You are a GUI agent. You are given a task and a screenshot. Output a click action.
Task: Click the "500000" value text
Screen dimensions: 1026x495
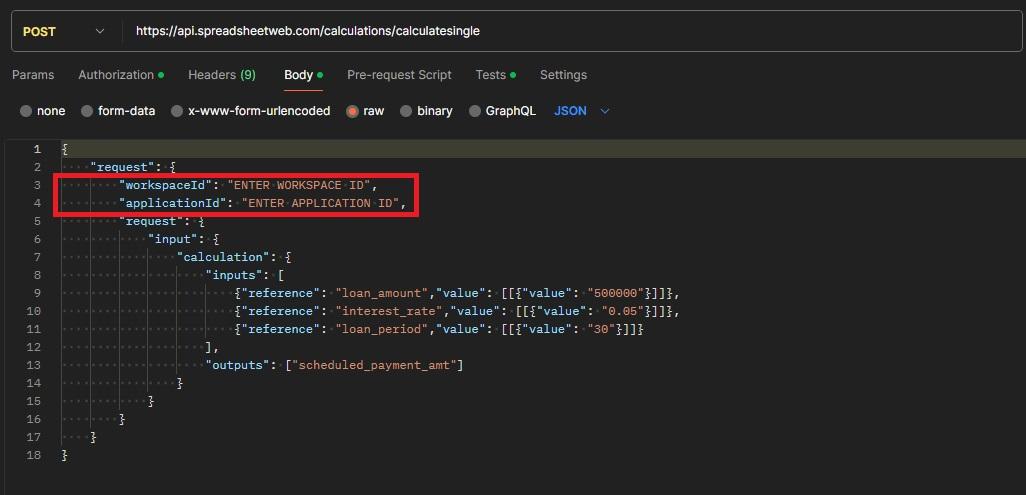click(616, 293)
